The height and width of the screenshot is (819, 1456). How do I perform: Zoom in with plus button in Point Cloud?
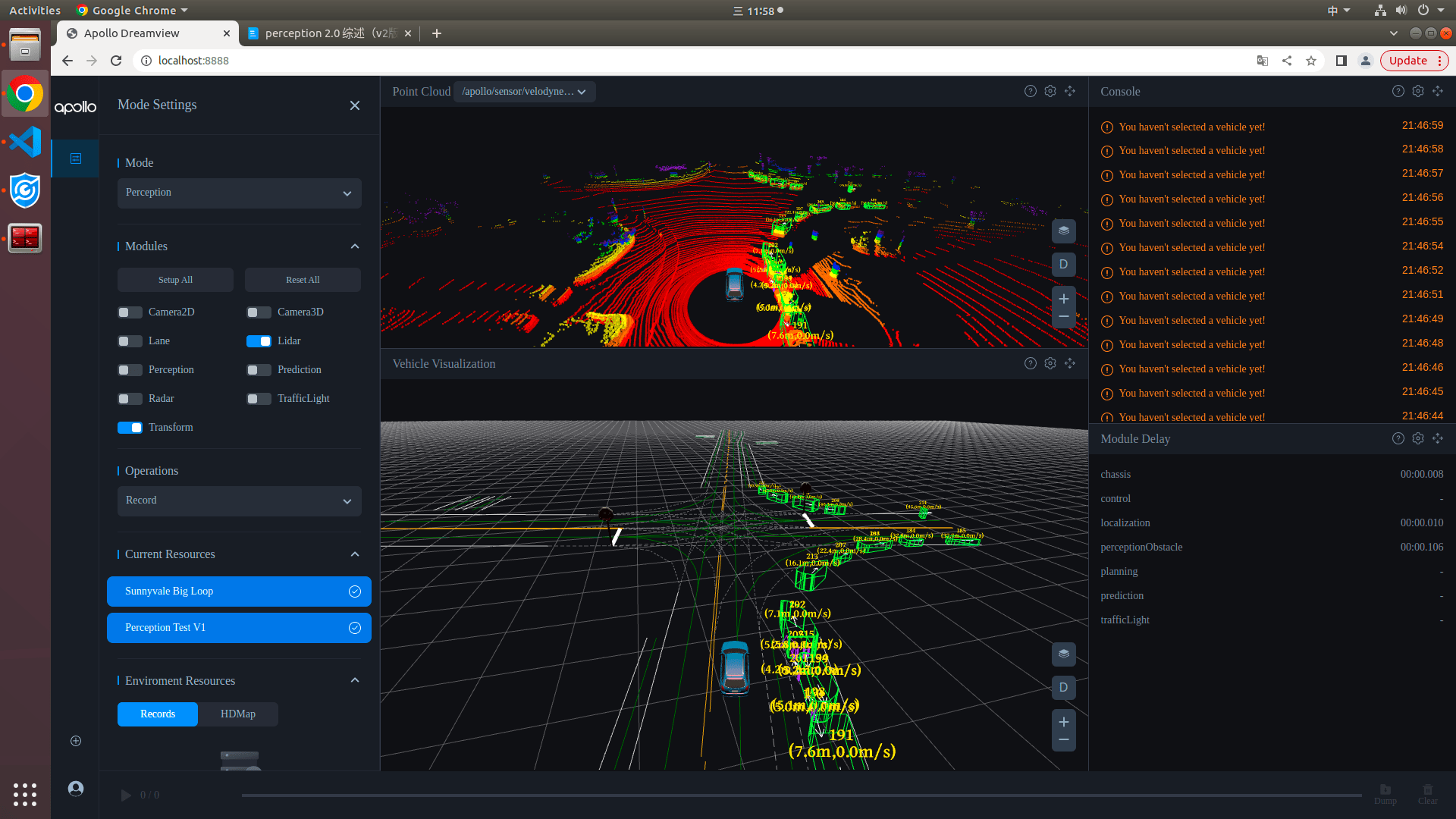click(x=1063, y=299)
